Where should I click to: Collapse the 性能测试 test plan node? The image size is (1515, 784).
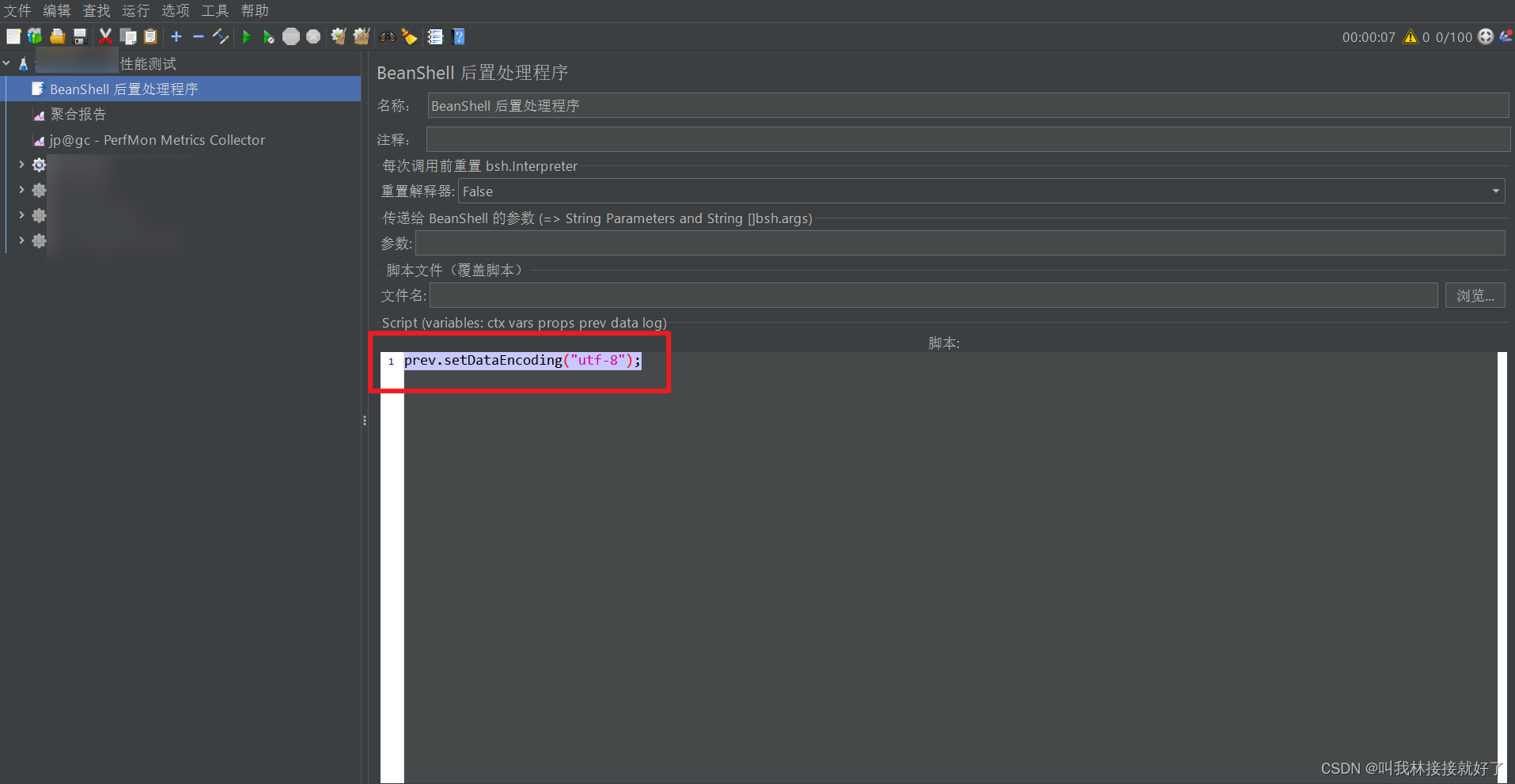coord(6,63)
